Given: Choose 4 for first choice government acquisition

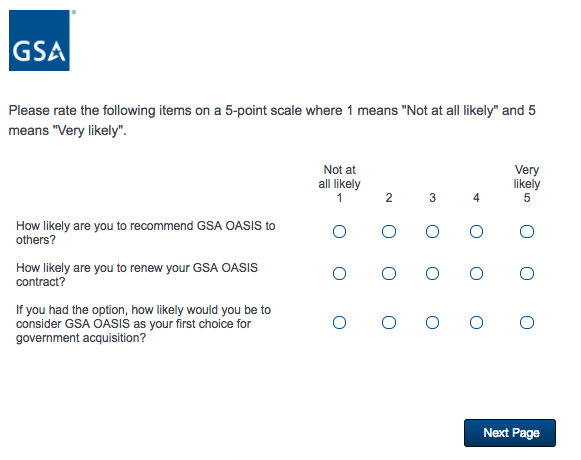Looking at the screenshot, I should coord(476,322).
